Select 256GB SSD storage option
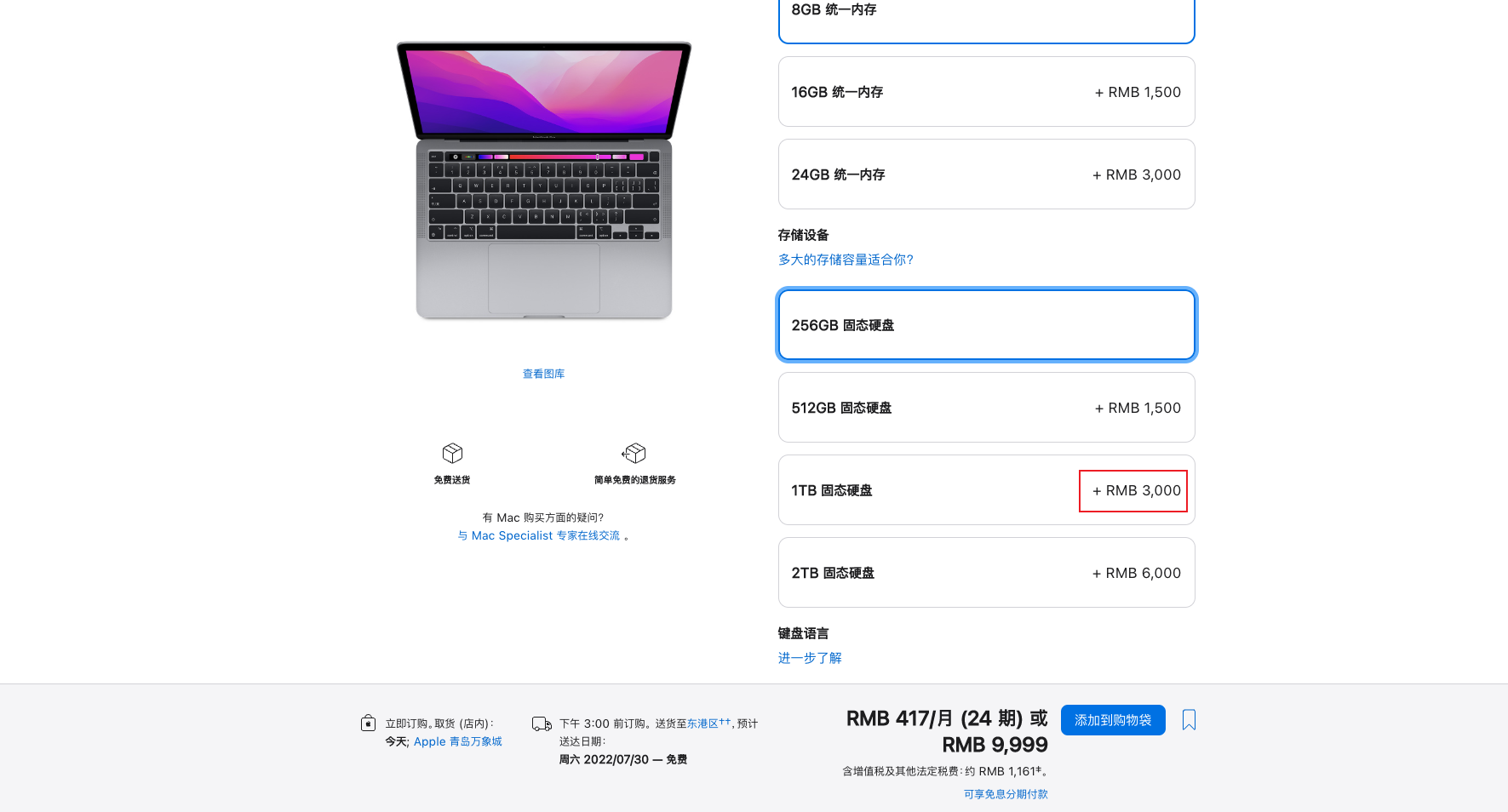Screen dimensions: 1508x812 point(986,325)
